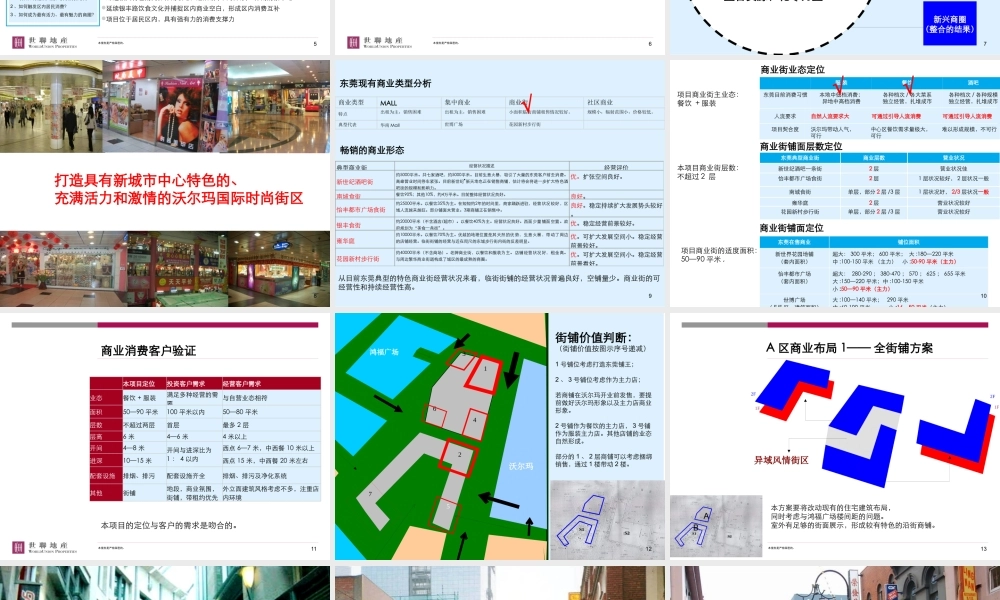Select the partially visible slide numbered 5

coord(165,27)
